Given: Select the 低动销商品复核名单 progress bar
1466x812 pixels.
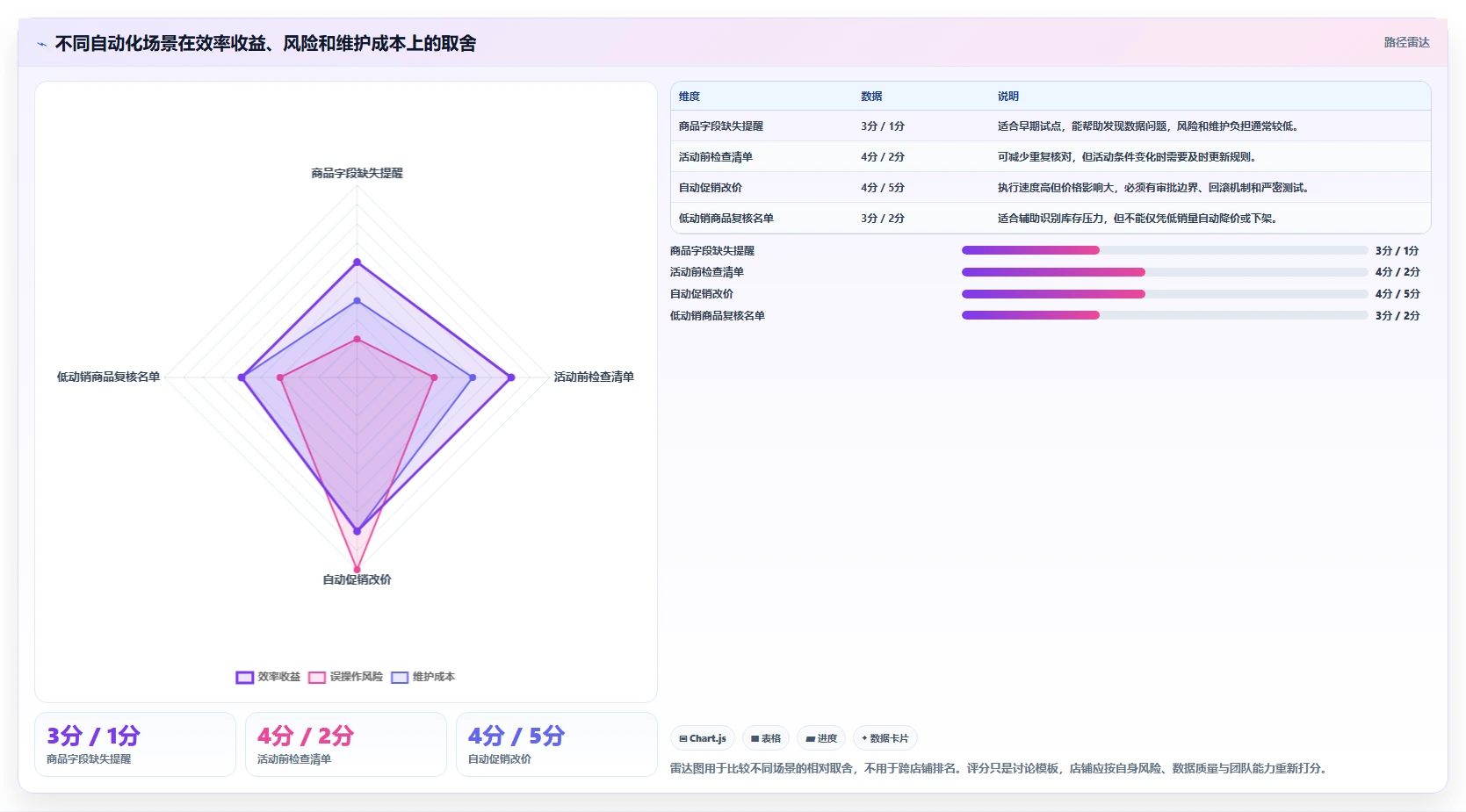Looking at the screenshot, I should 1165,315.
